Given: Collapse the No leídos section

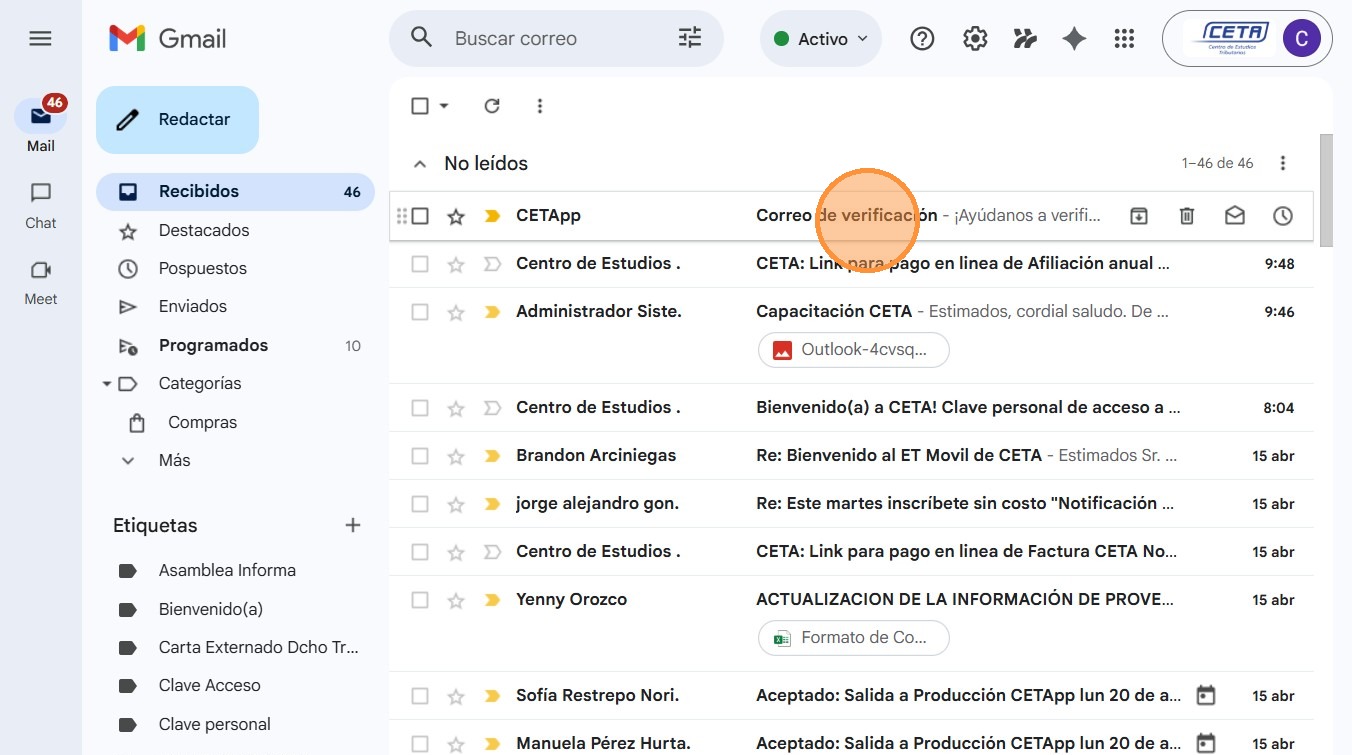Looking at the screenshot, I should (420, 164).
